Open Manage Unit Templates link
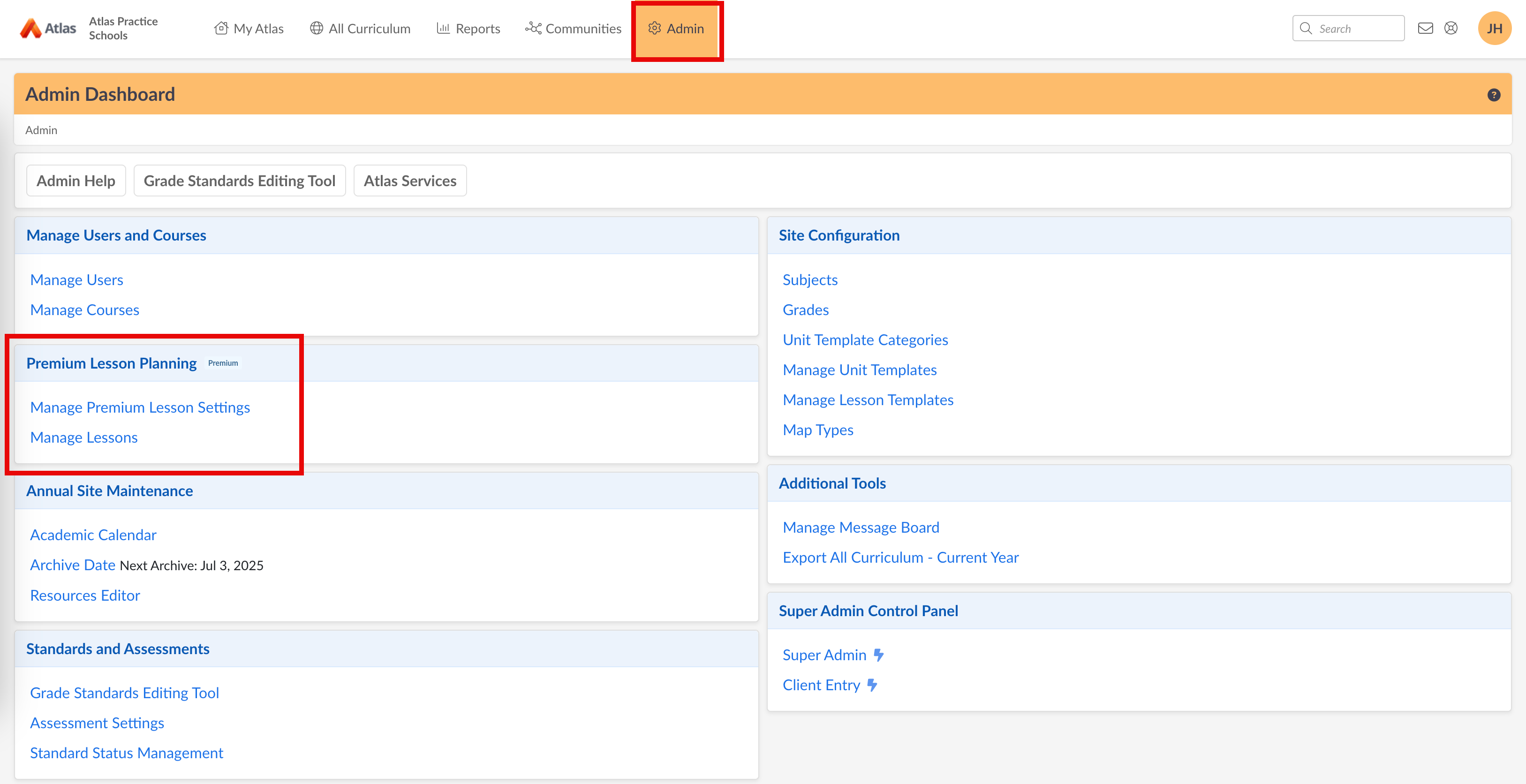This screenshot has width=1526, height=784. point(860,370)
